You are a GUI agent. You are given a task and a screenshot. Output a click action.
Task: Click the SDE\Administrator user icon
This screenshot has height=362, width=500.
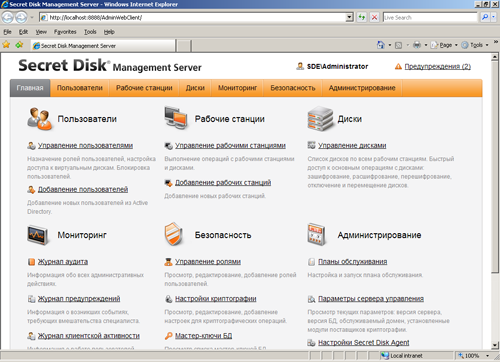300,66
